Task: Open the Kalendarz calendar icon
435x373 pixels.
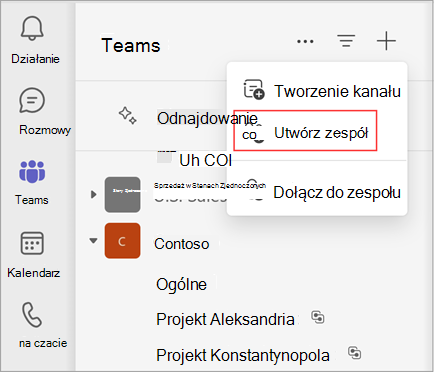Action: (x=32, y=243)
